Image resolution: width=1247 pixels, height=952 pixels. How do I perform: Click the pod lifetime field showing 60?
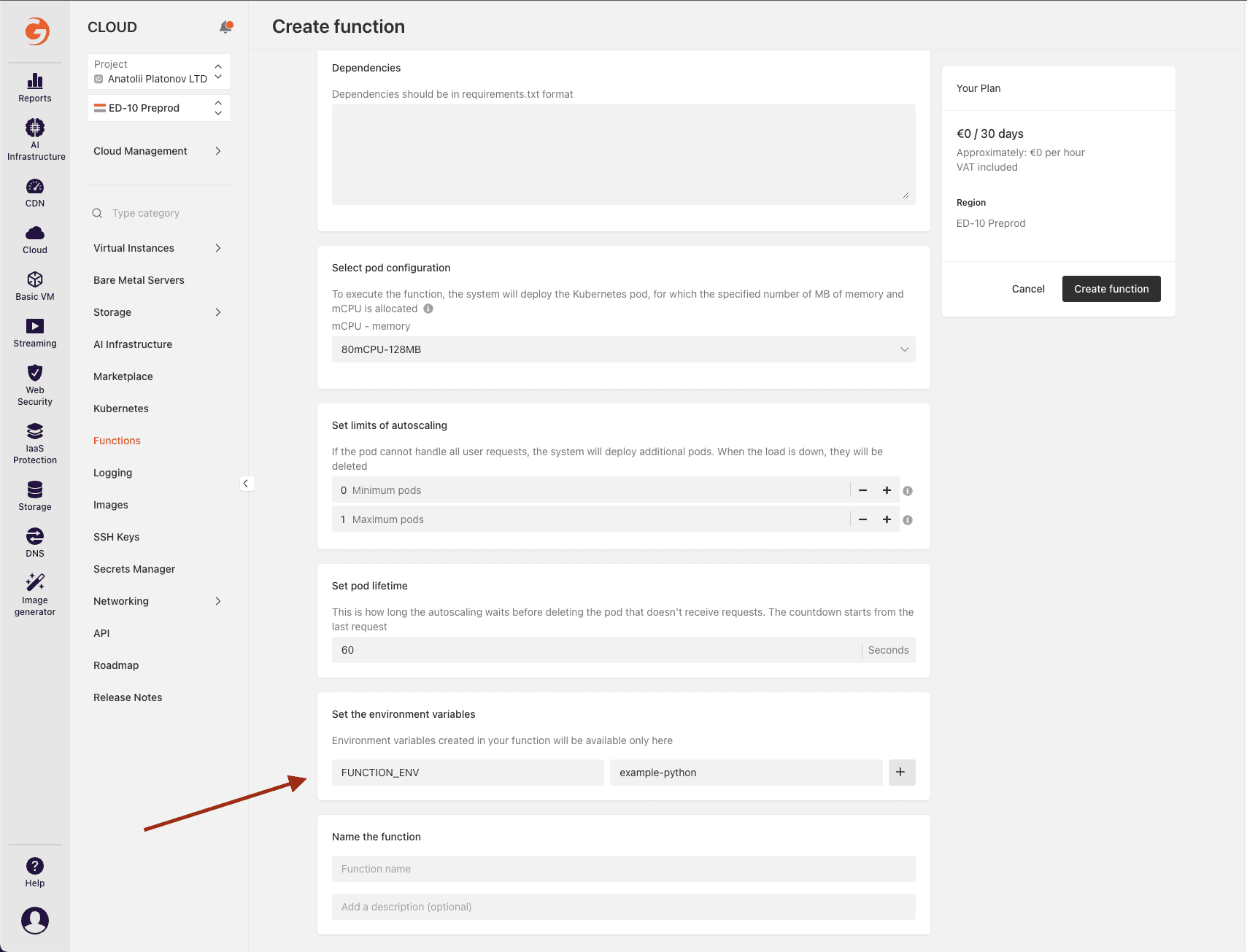(624, 650)
